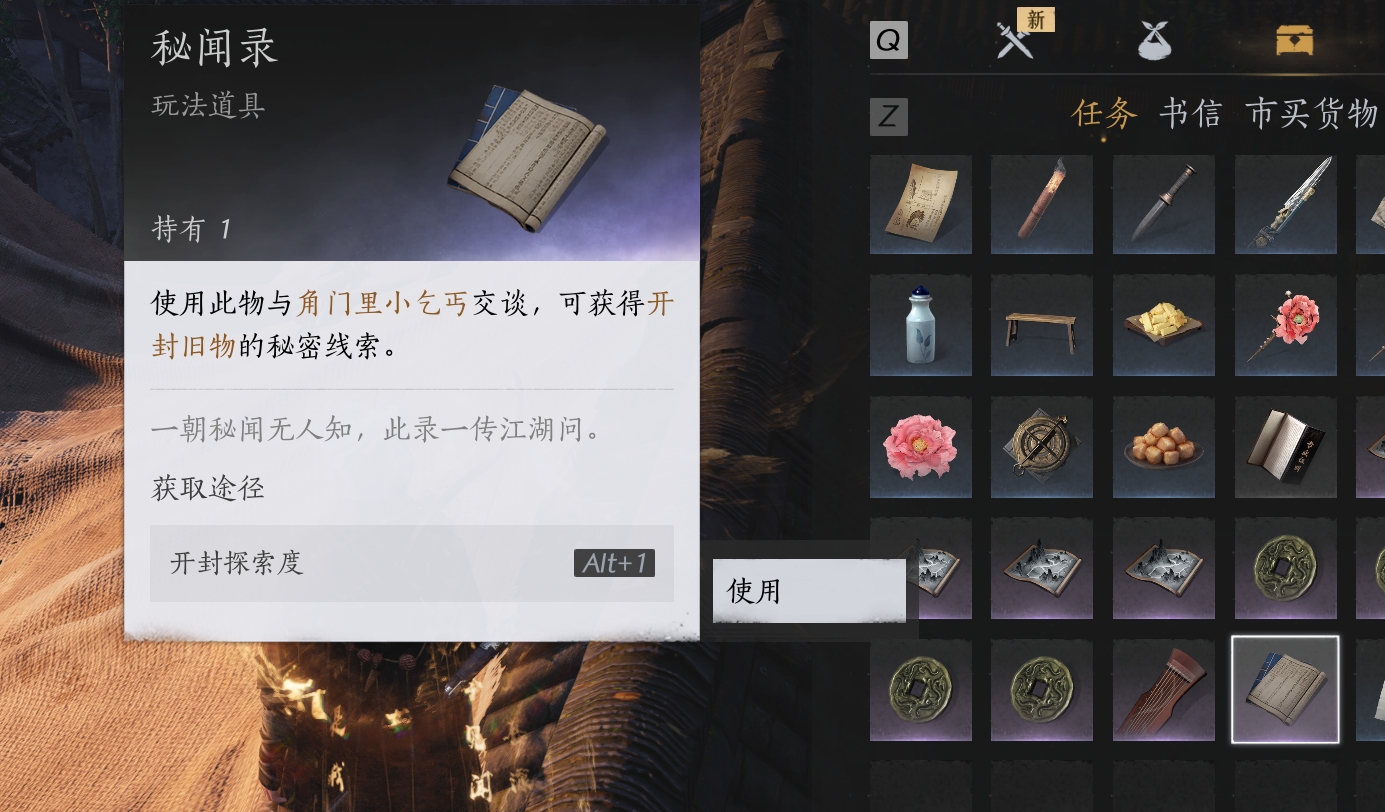The image size is (1385, 812).
Task: Select the treasure chest category icon
Action: coord(1294,41)
